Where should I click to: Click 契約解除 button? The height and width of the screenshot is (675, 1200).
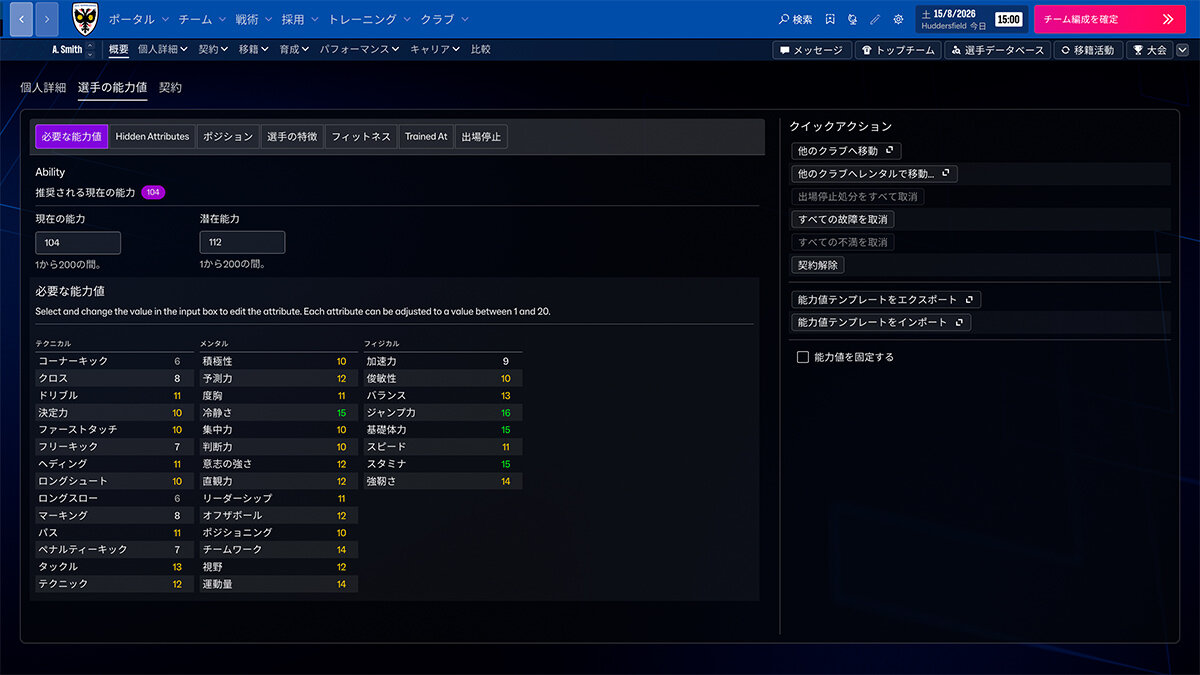[818, 266]
